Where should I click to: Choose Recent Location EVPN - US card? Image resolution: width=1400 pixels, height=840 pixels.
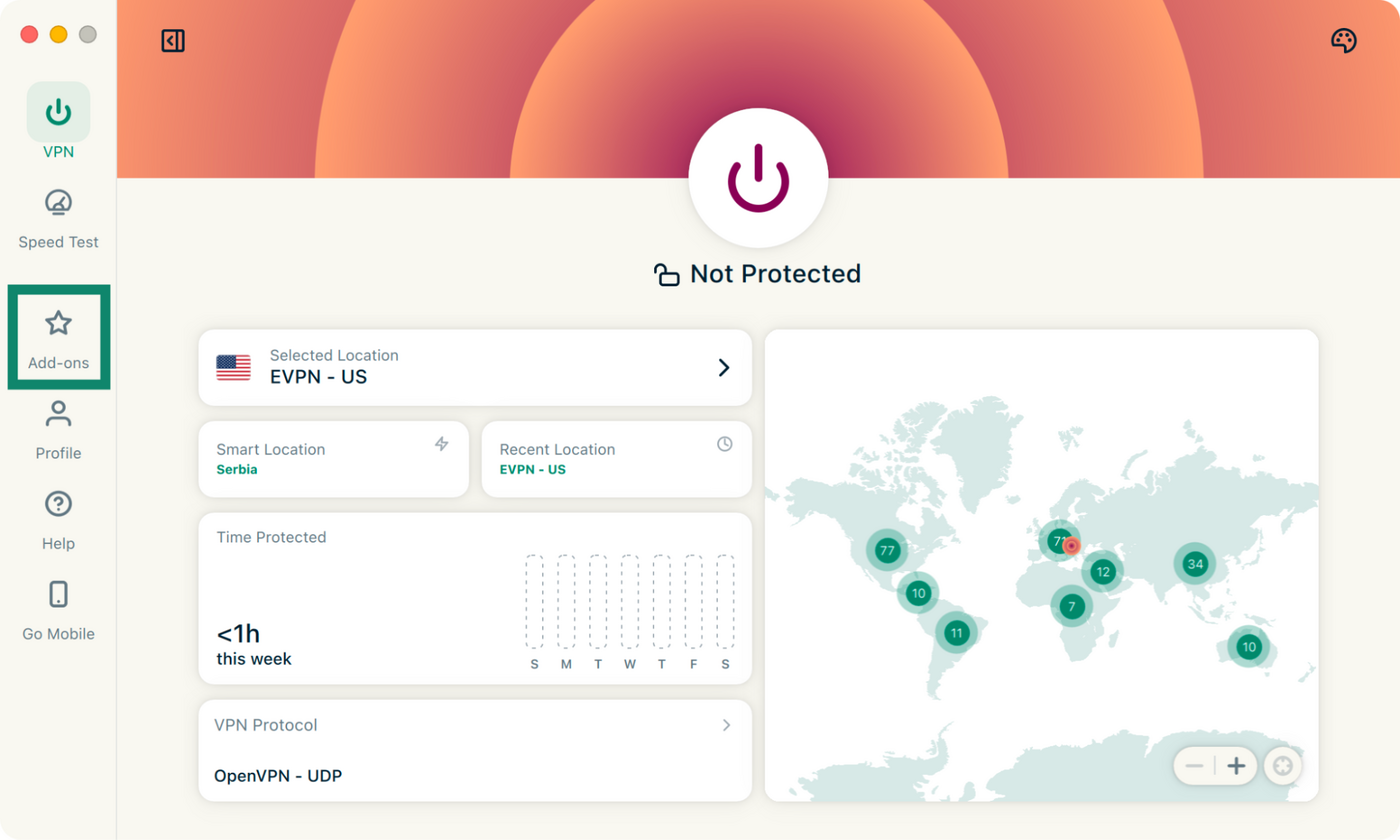pos(616,459)
